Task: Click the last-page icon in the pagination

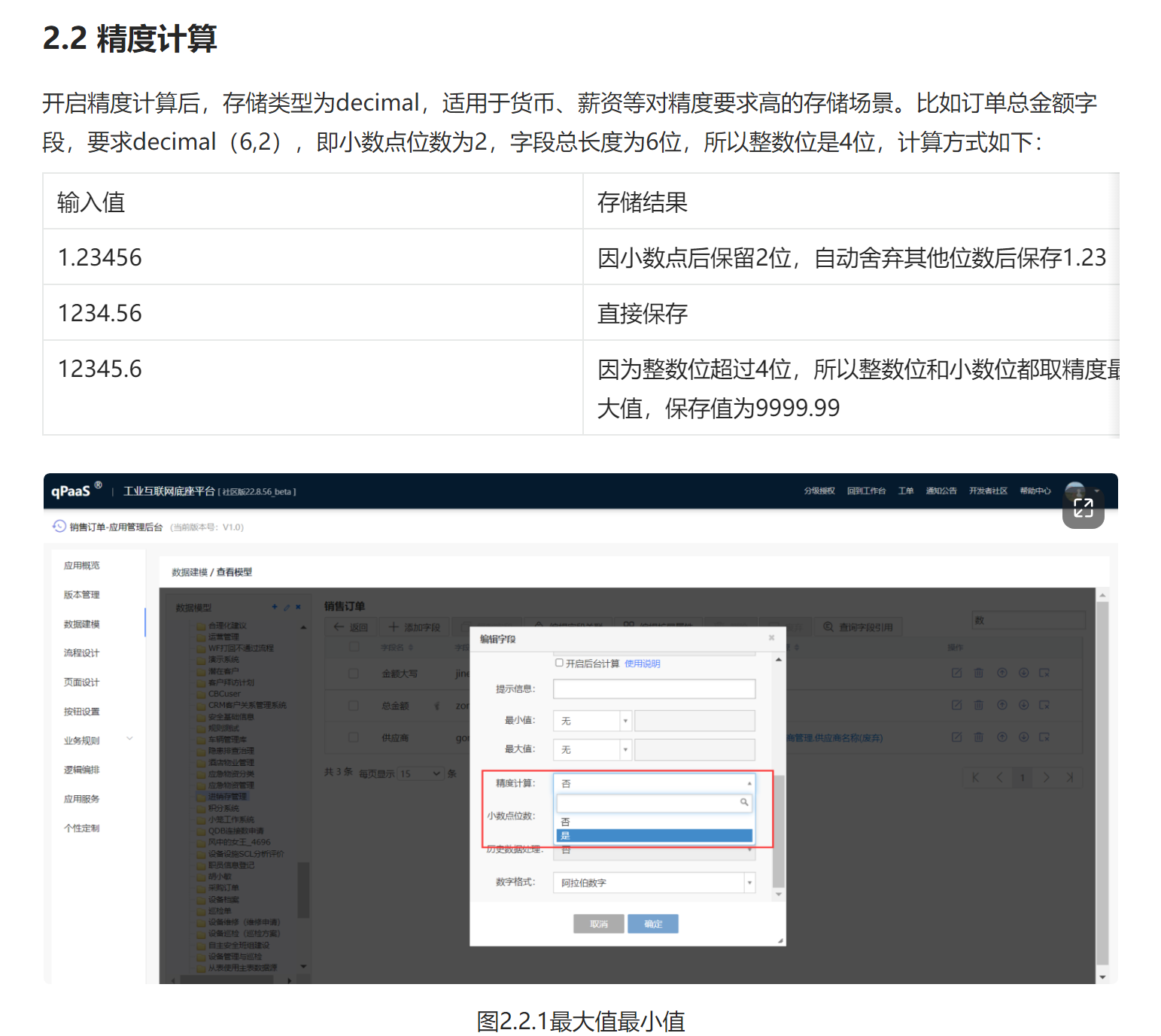Action: coord(1069,777)
